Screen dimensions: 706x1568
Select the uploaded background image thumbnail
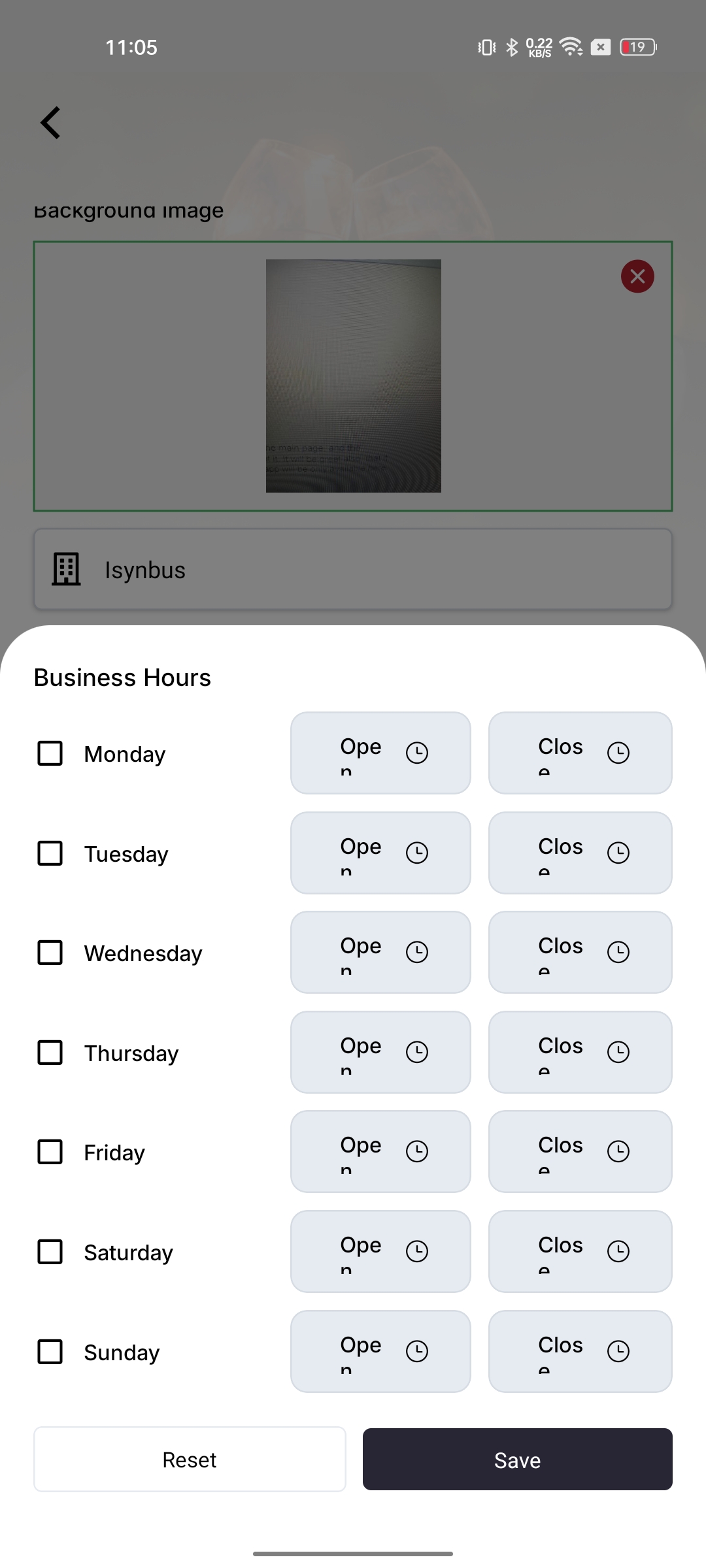pos(353,376)
